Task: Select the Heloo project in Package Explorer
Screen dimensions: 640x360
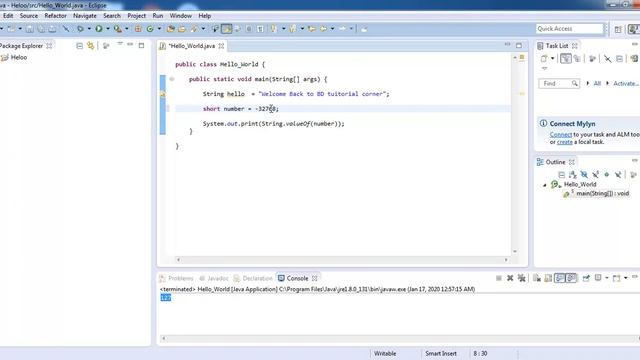Action: click(19, 58)
